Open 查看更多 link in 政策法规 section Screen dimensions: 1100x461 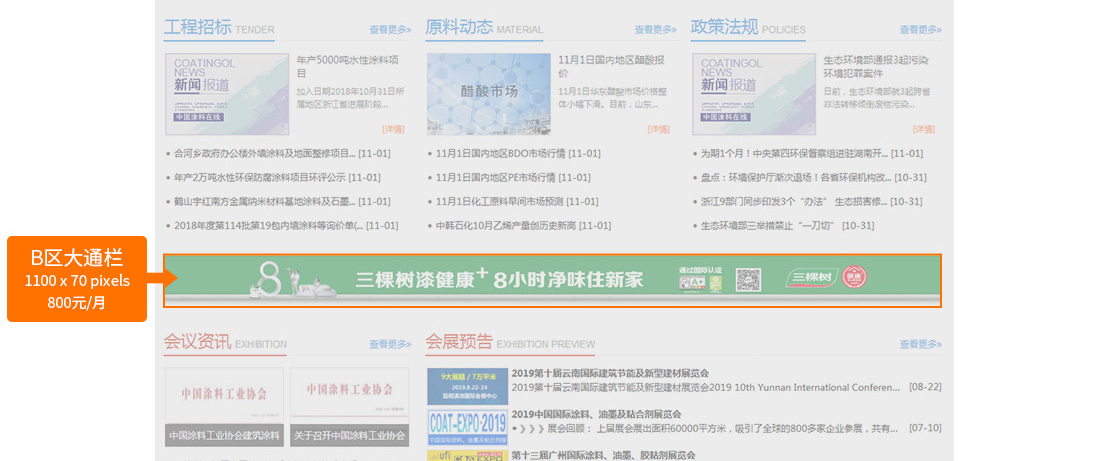pos(920,30)
